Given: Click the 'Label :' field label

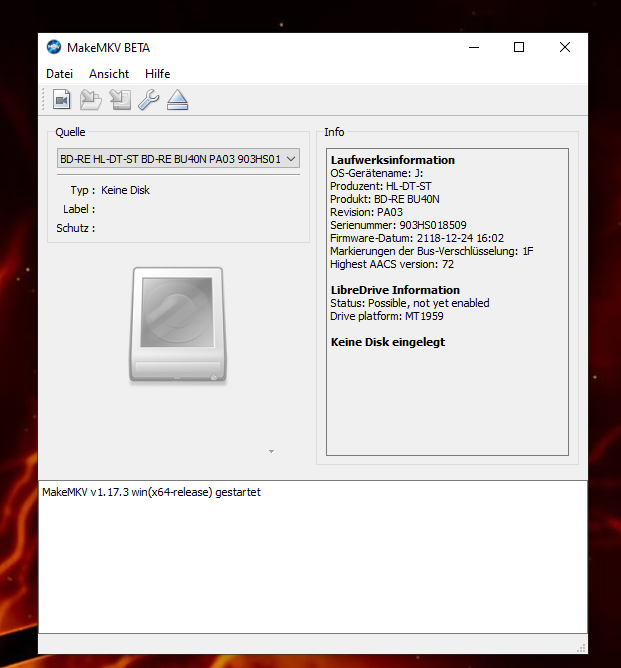Looking at the screenshot, I should (x=79, y=209).
